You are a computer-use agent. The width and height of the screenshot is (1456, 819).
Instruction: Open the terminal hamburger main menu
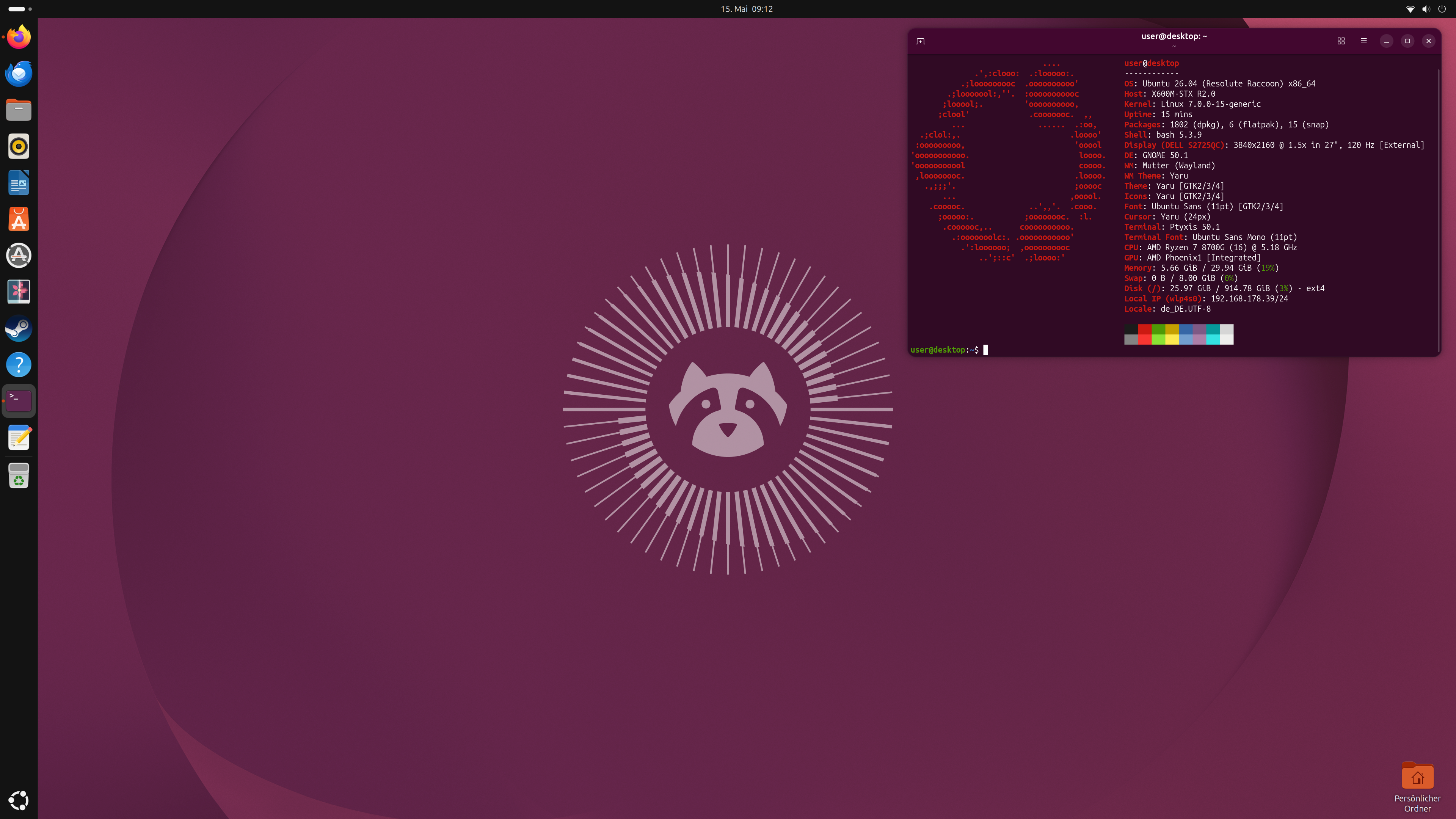pyautogui.click(x=1363, y=41)
